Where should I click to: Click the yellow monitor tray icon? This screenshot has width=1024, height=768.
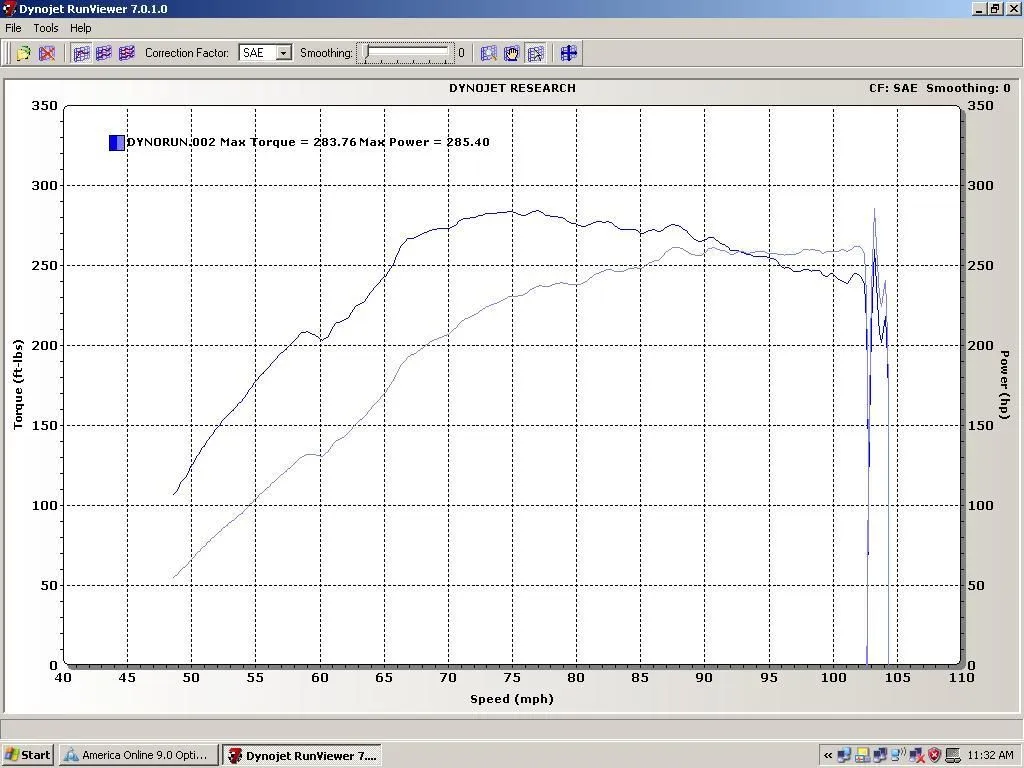[862, 756]
